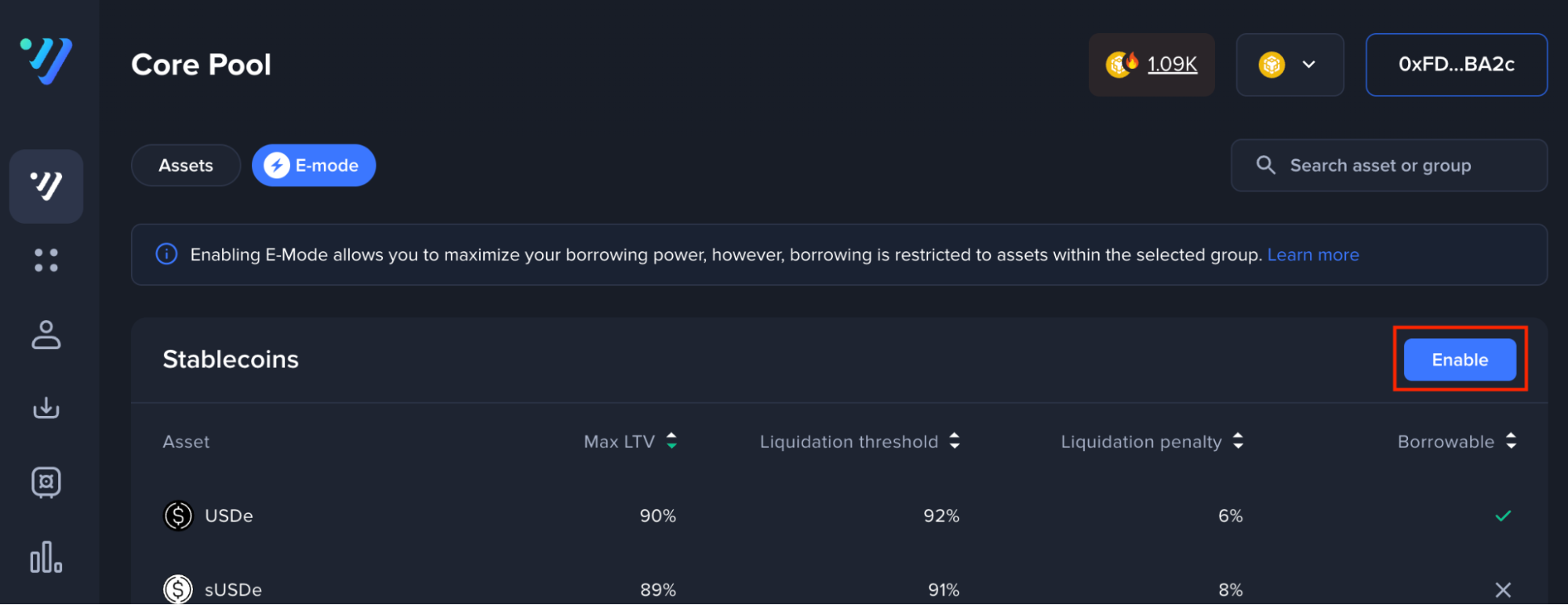Click the sUSDe asset row icon
This screenshot has height=605, width=1568.
[x=178, y=589]
